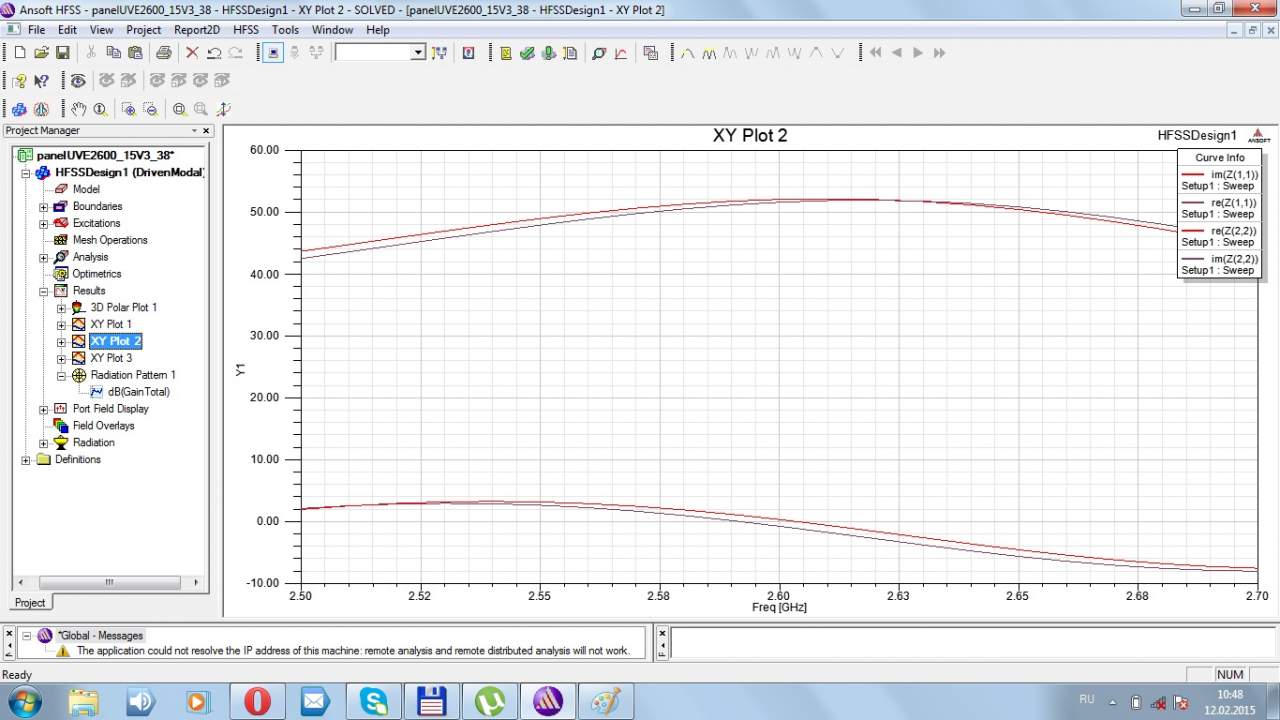Click the first curve marker icon

click(688, 52)
